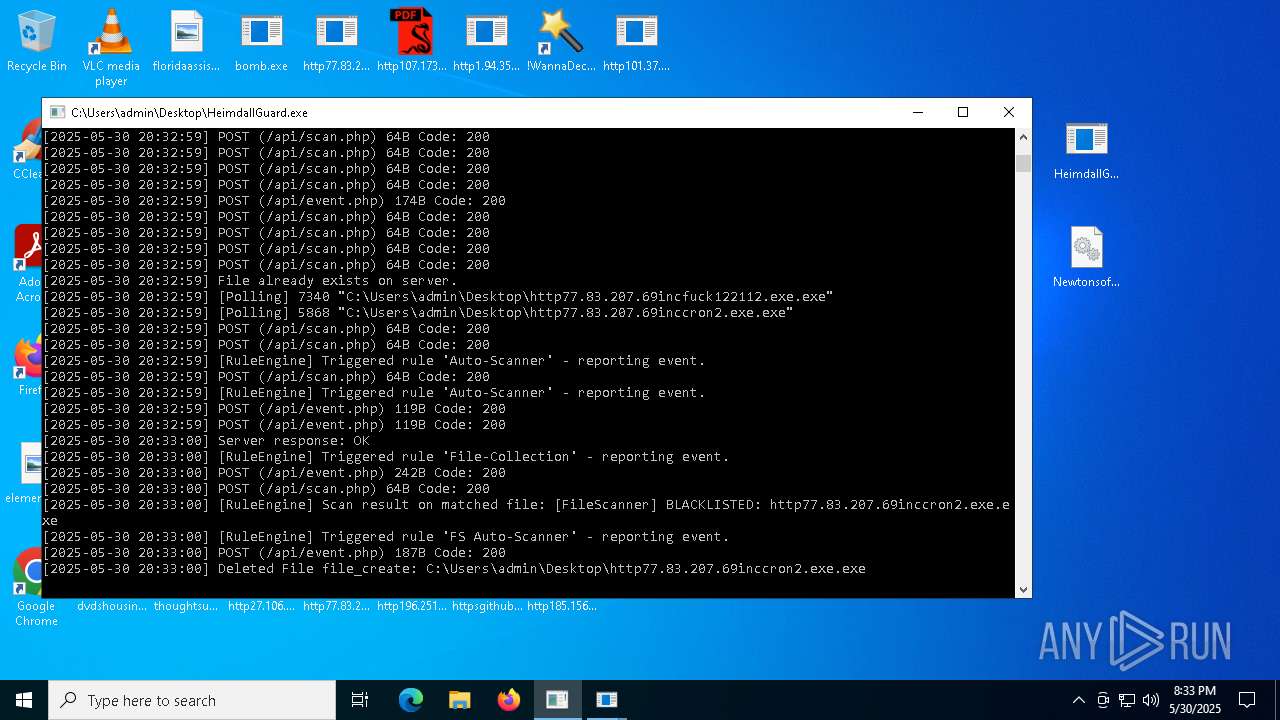Viewport: 1280px width, 720px height.
Task: Open the Recycle Bin desktop icon
Action: tap(37, 41)
